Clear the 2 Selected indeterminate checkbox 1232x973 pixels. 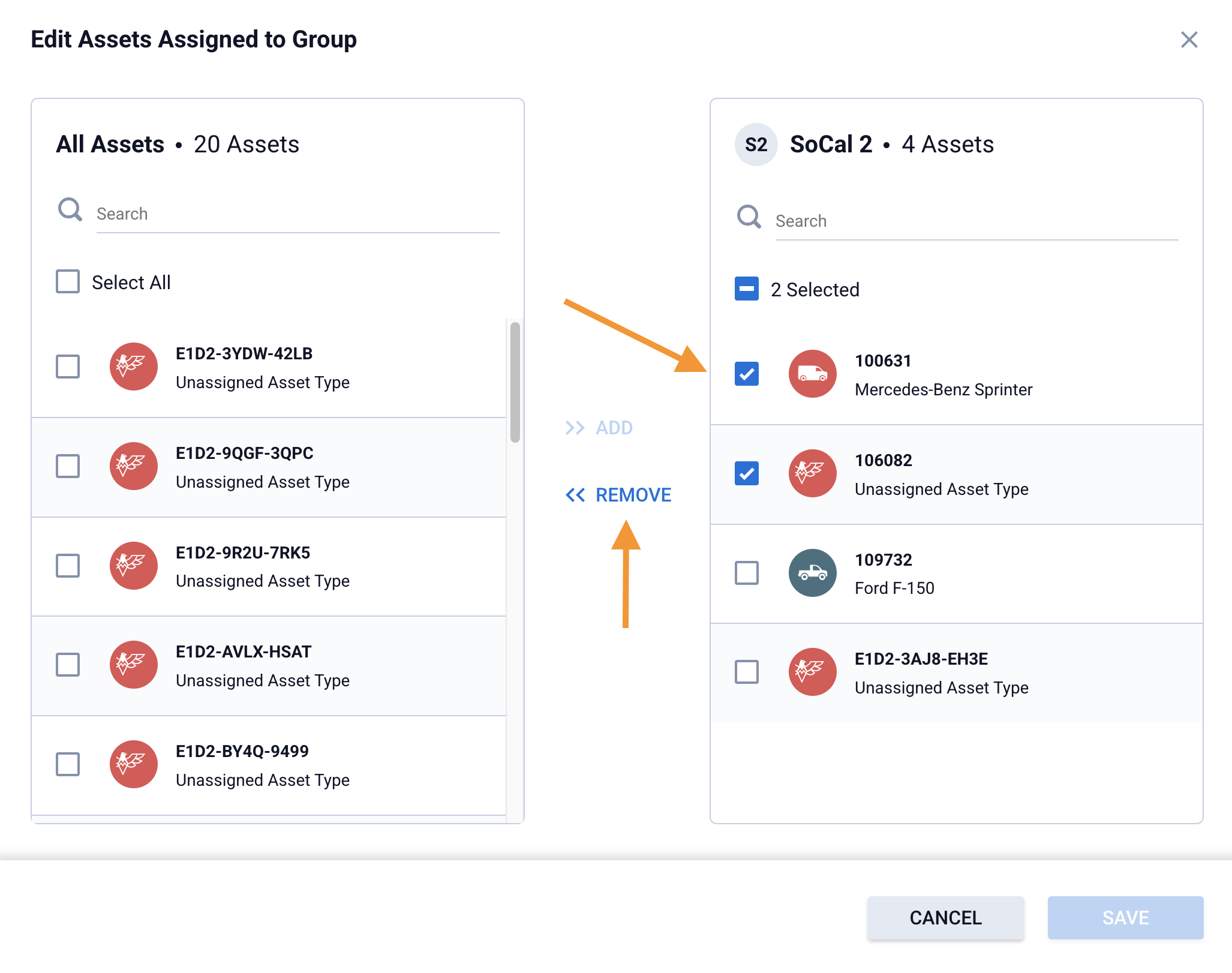[x=747, y=289]
